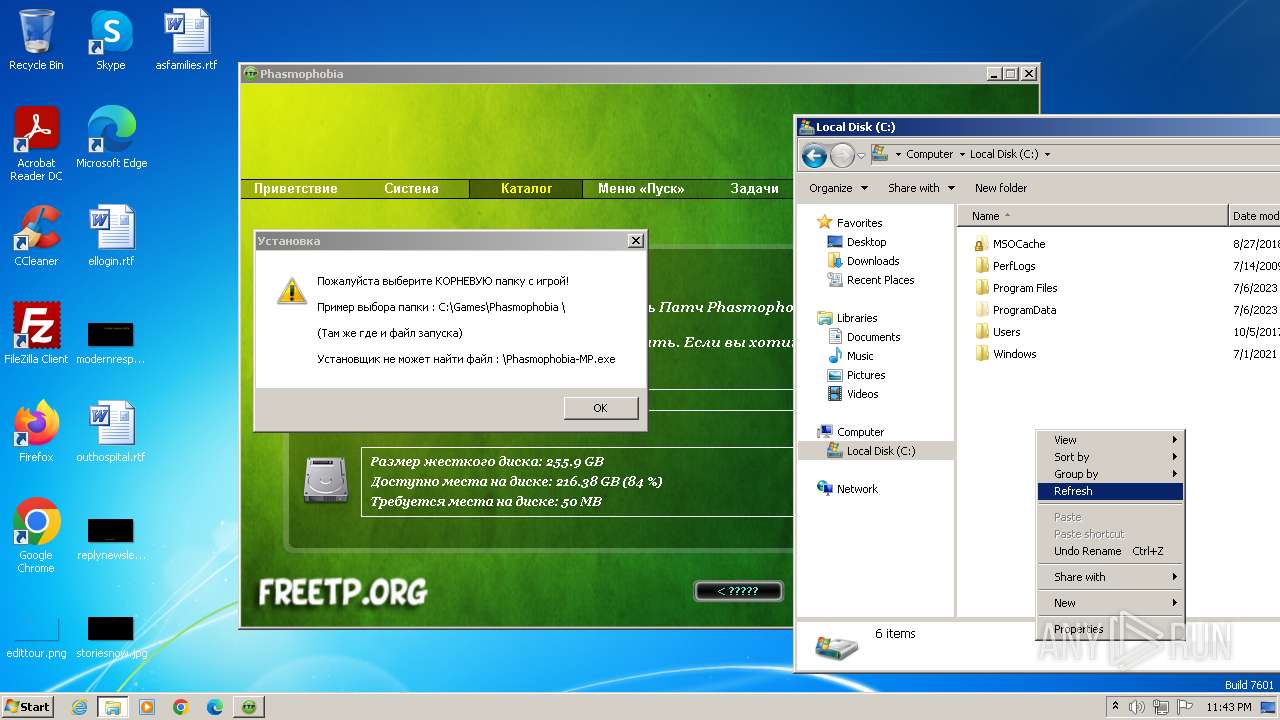Open CCleaner desktop shortcut
This screenshot has height=720, width=1280.
[x=36, y=235]
